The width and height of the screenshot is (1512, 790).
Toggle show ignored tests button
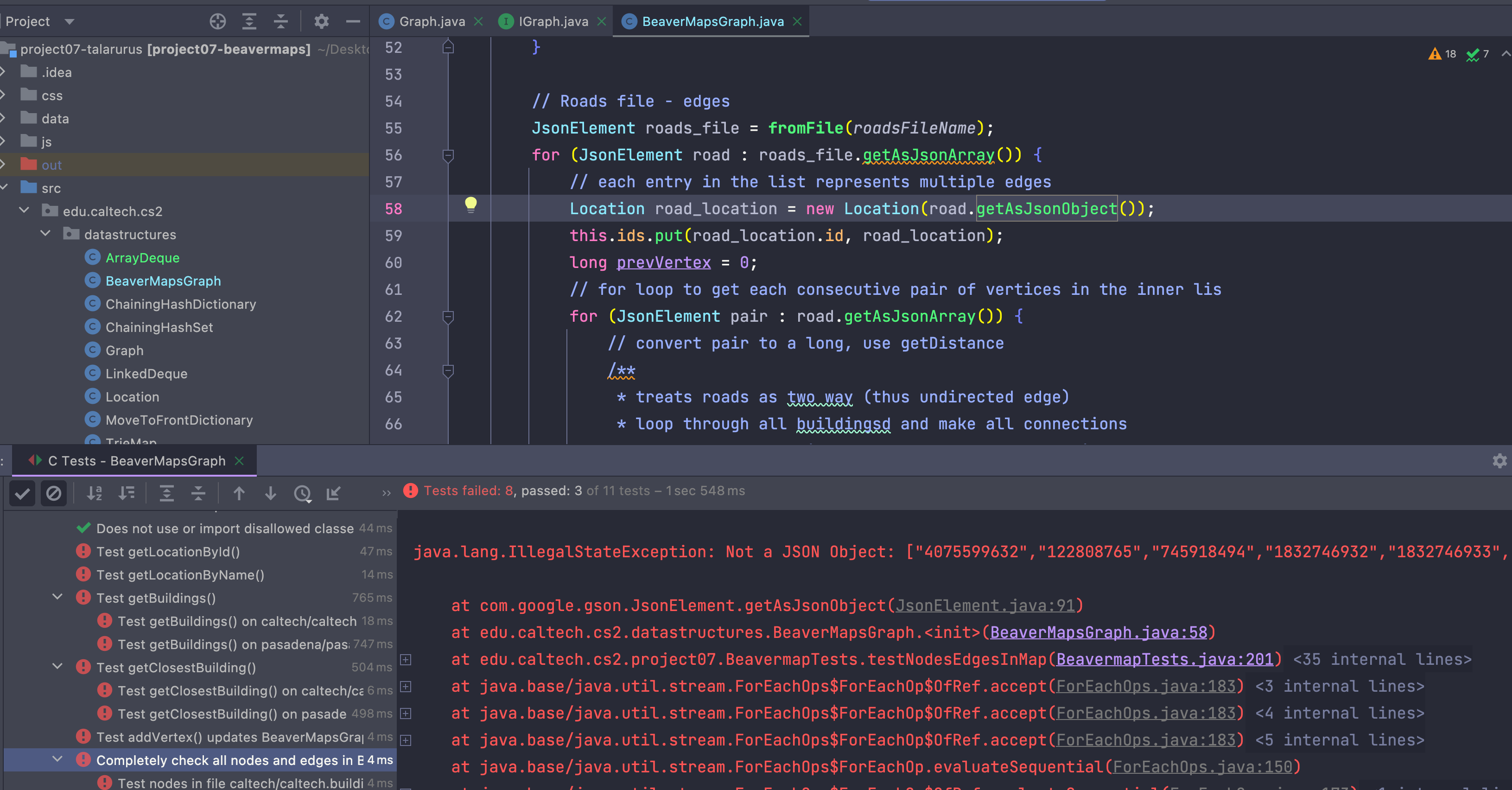click(x=53, y=494)
